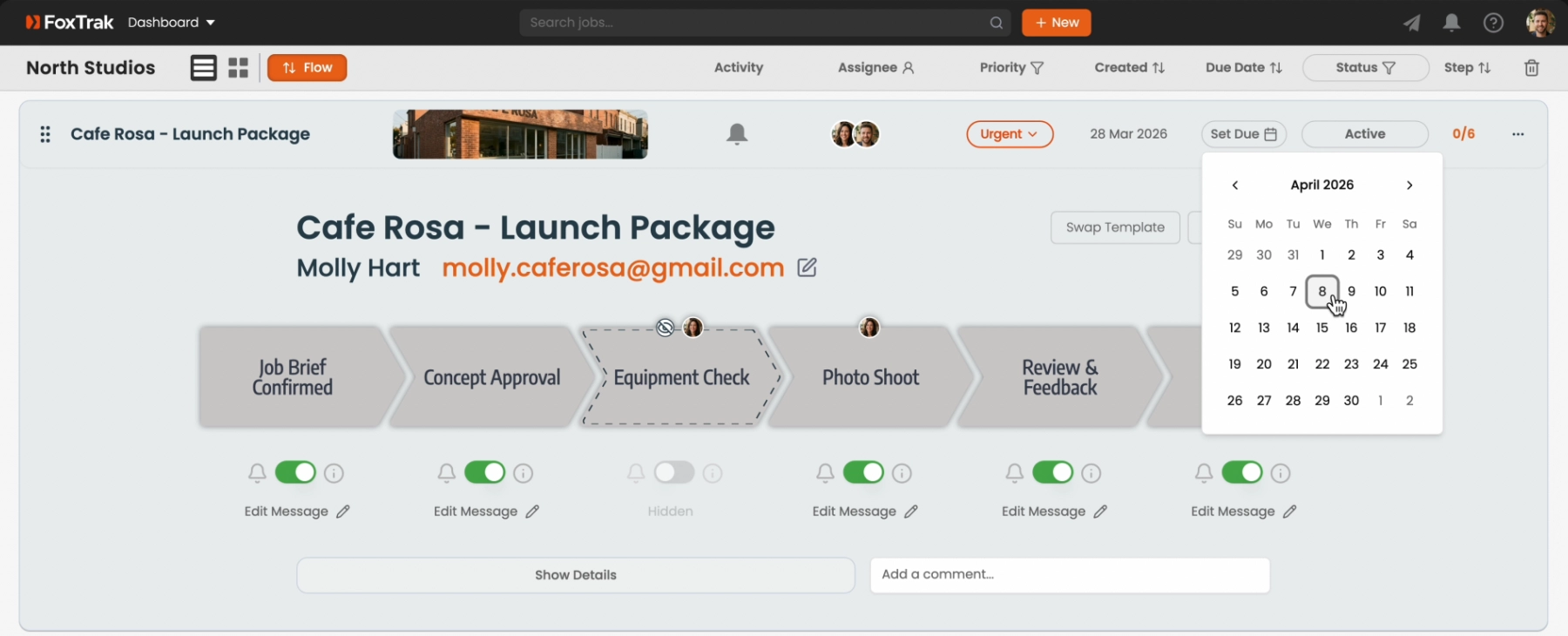Create a new job with New button
This screenshot has height=636, width=1568.
pyautogui.click(x=1056, y=23)
